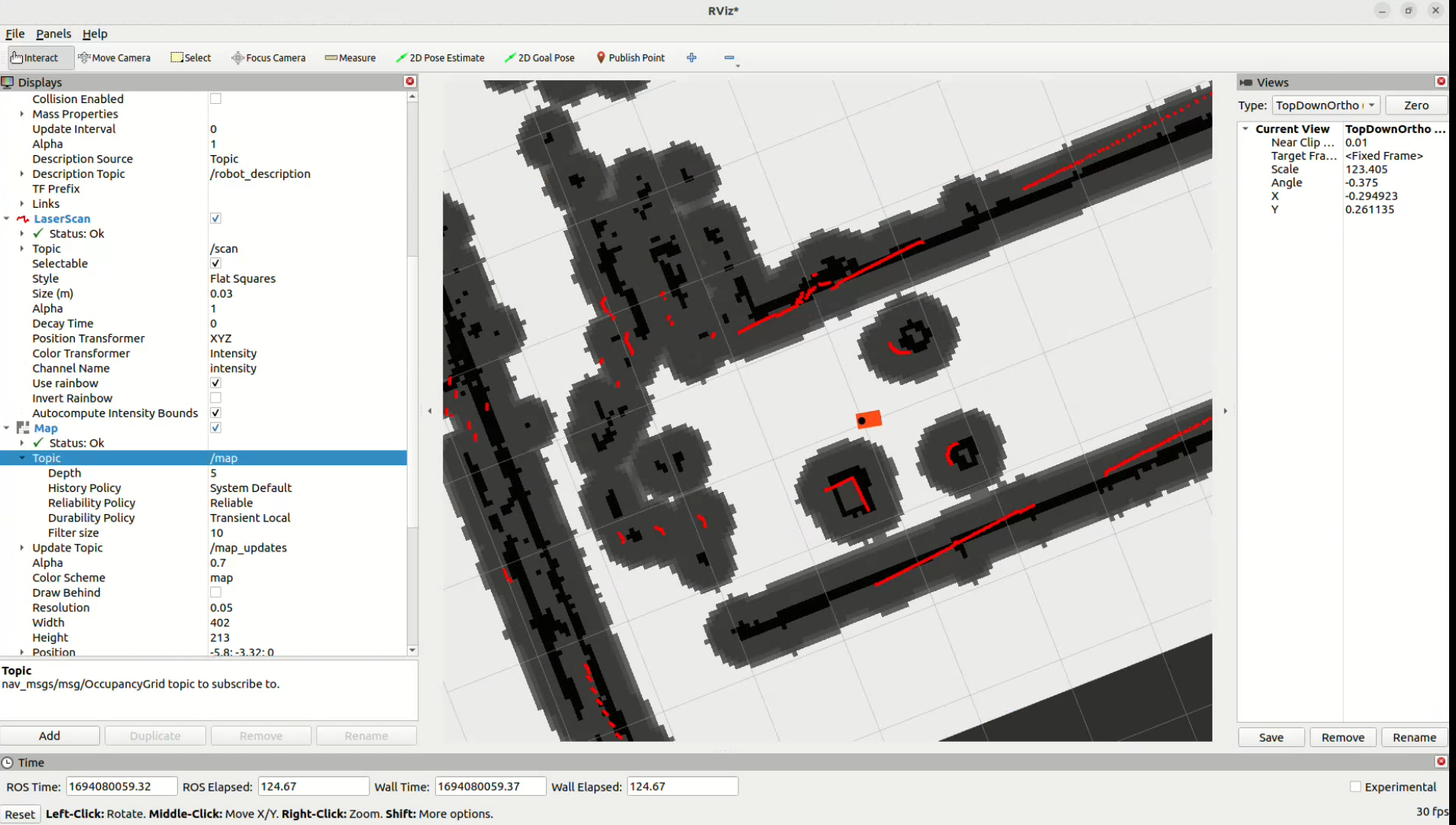Click the Time panel clock icon
Screen dimensions: 1456x825
(x=8, y=762)
